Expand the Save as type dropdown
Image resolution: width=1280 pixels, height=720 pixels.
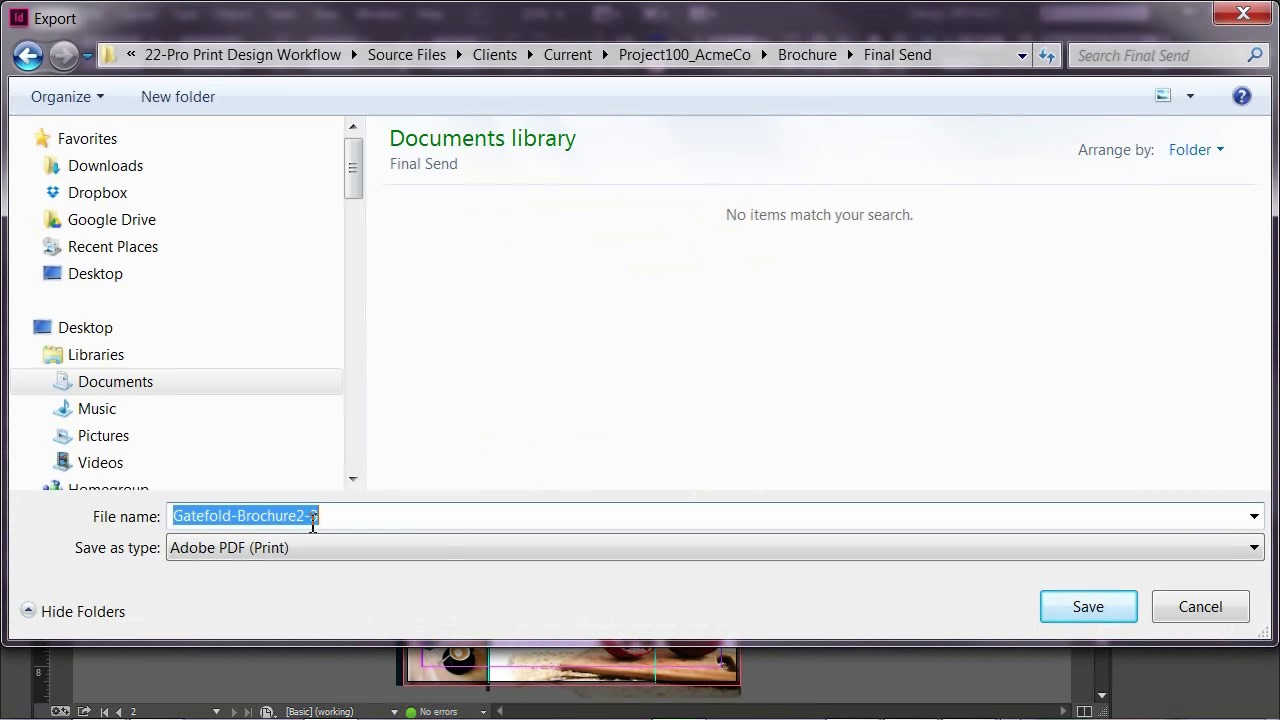(1254, 548)
